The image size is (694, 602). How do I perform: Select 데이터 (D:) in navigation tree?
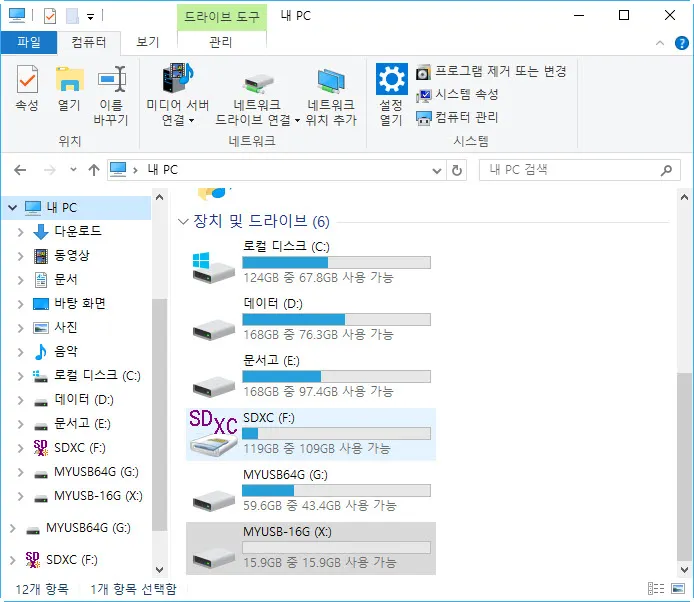[x=84, y=400]
